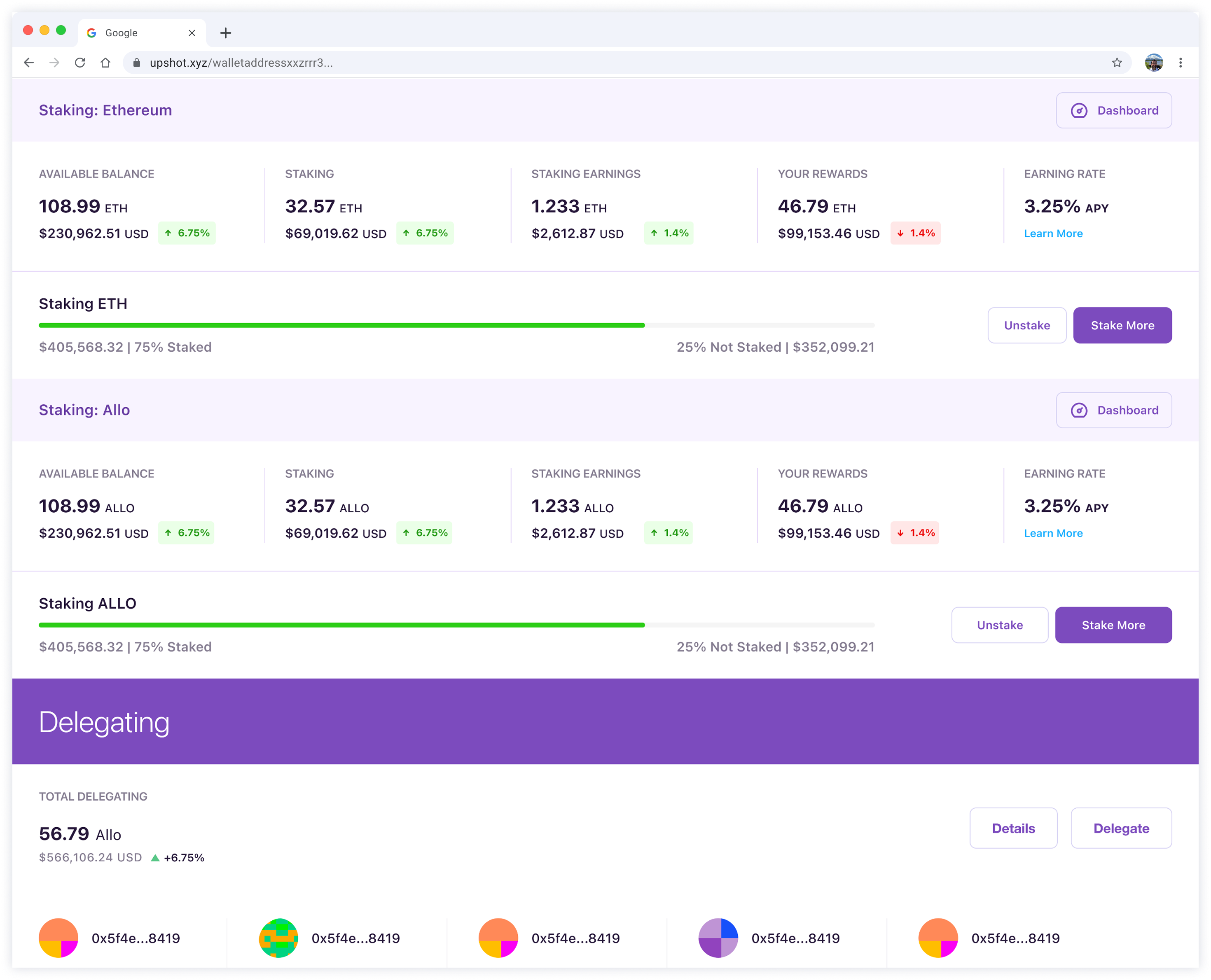Click the browser home icon
Screen dimensions: 1211x980
click(x=105, y=63)
